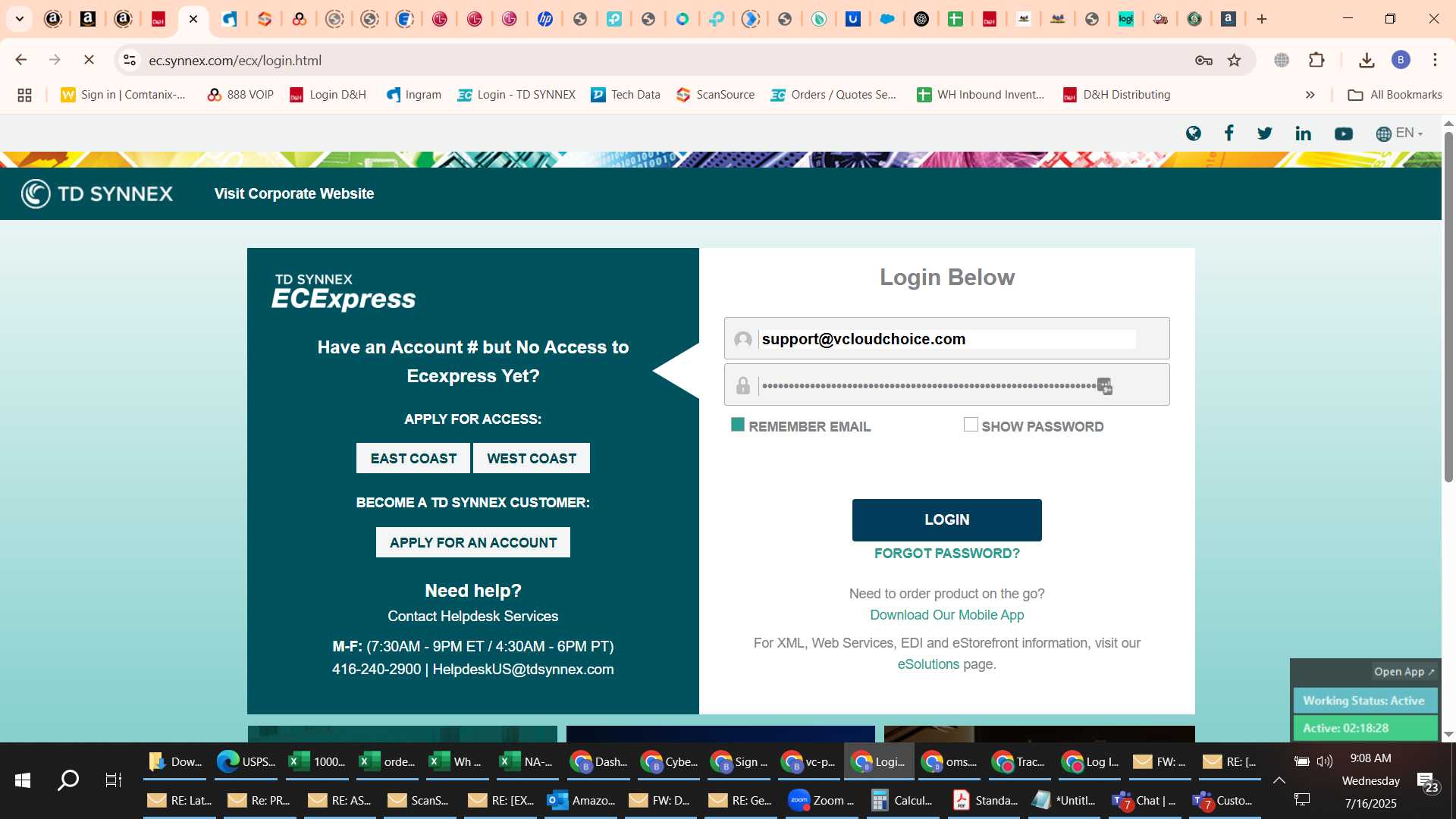Viewport: 1456px width, 819px height.
Task: Open saved password key icon
Action: point(1203,60)
